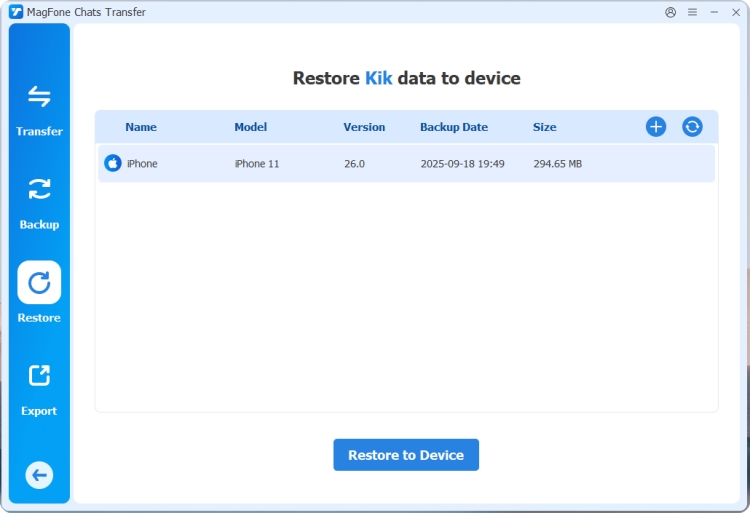Open the hamburger menu in title bar
Screen dimensions: 750x513
pyautogui.click(x=692, y=12)
